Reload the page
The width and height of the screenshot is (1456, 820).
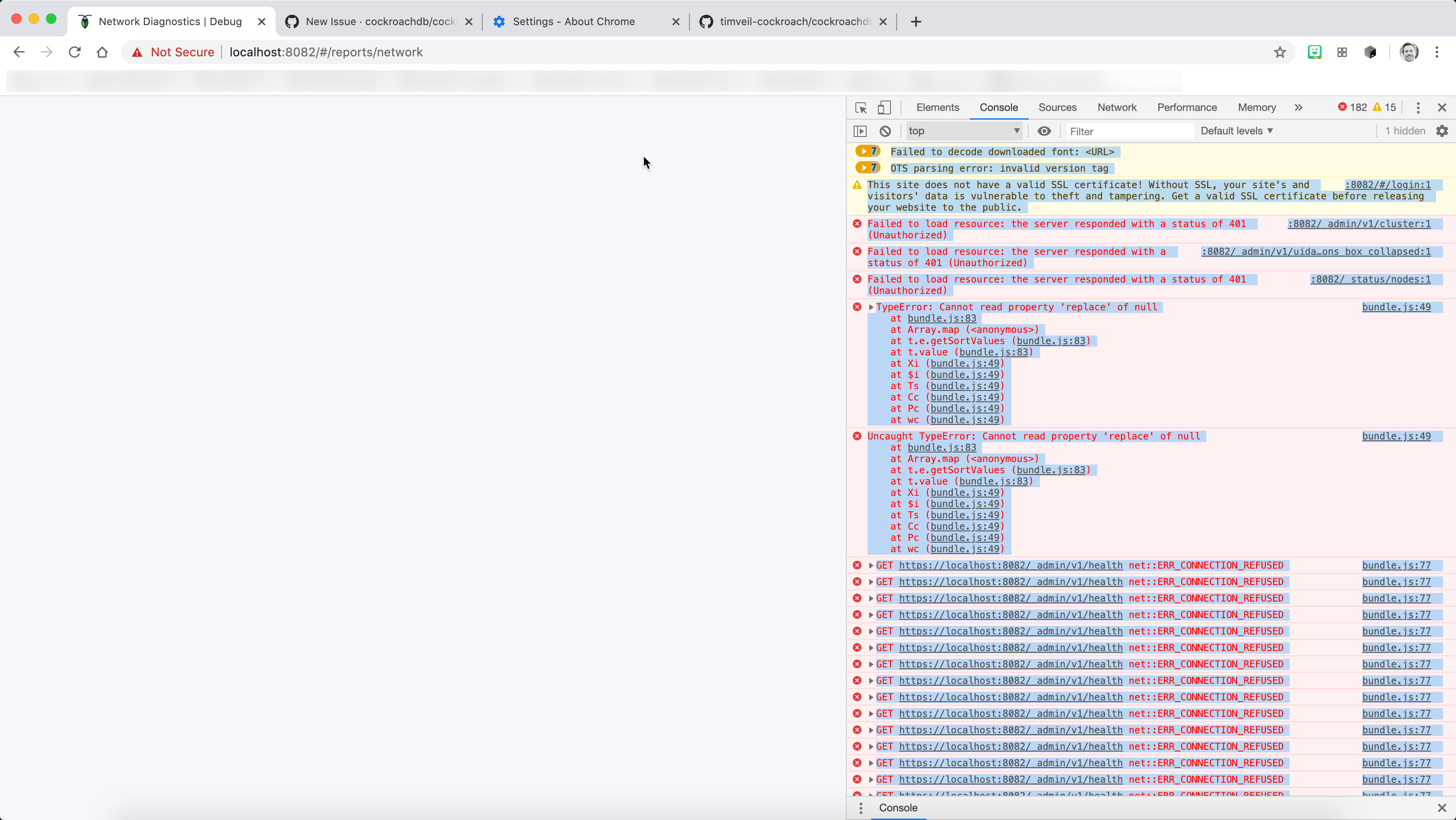click(x=75, y=52)
